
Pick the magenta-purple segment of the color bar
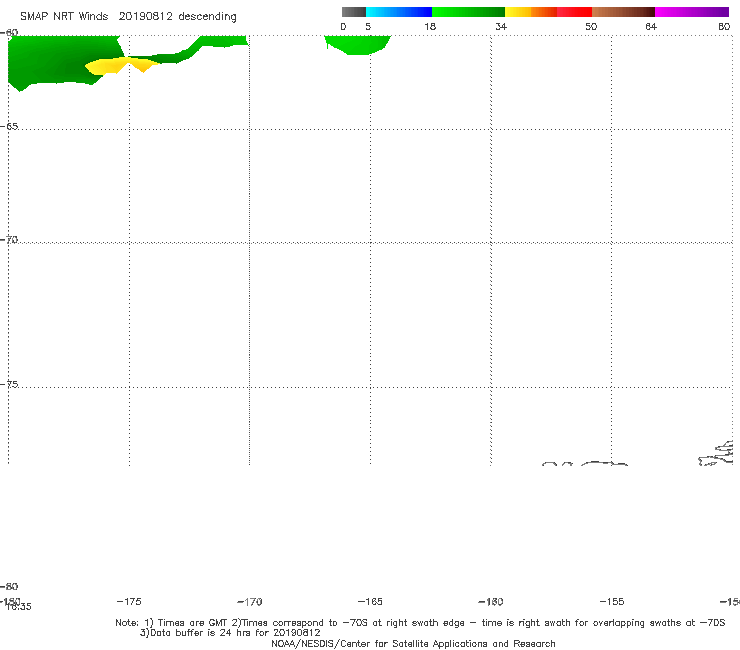(692, 12)
